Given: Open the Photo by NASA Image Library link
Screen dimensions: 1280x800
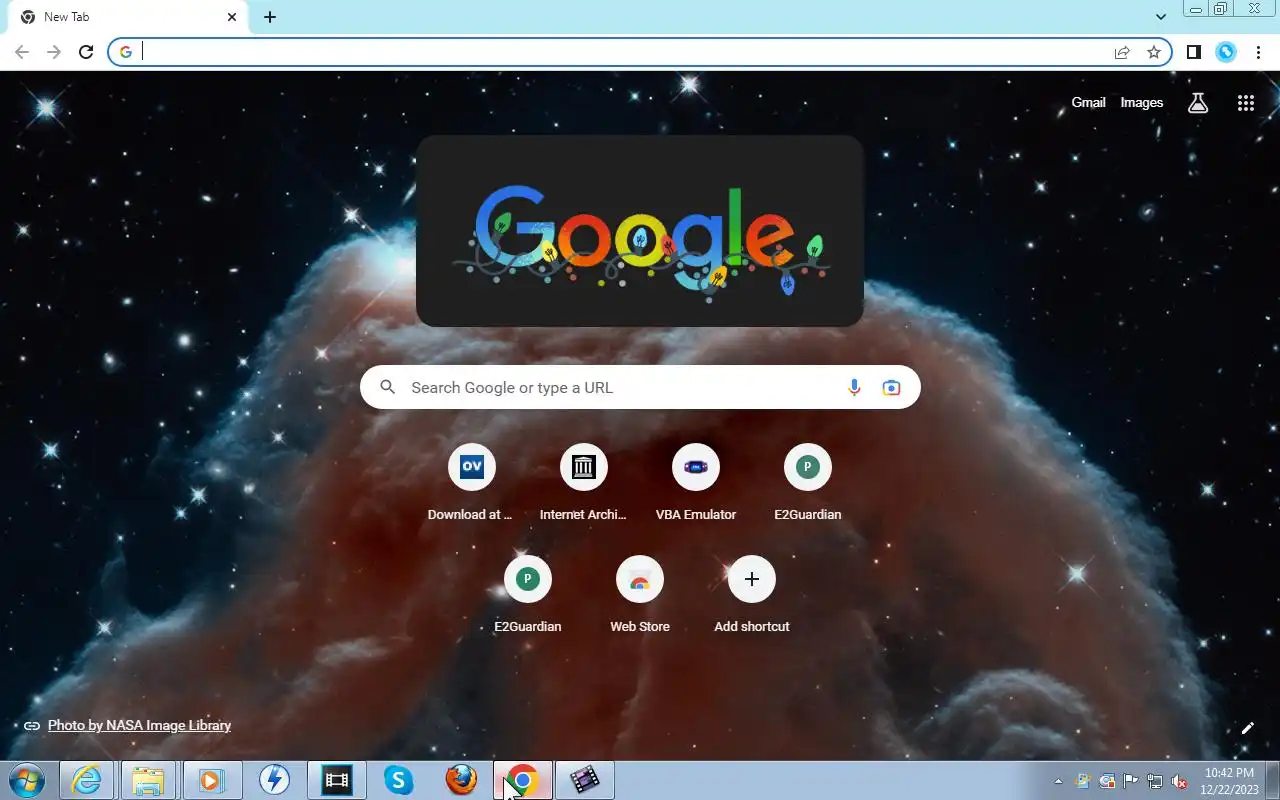Looking at the screenshot, I should click(139, 725).
